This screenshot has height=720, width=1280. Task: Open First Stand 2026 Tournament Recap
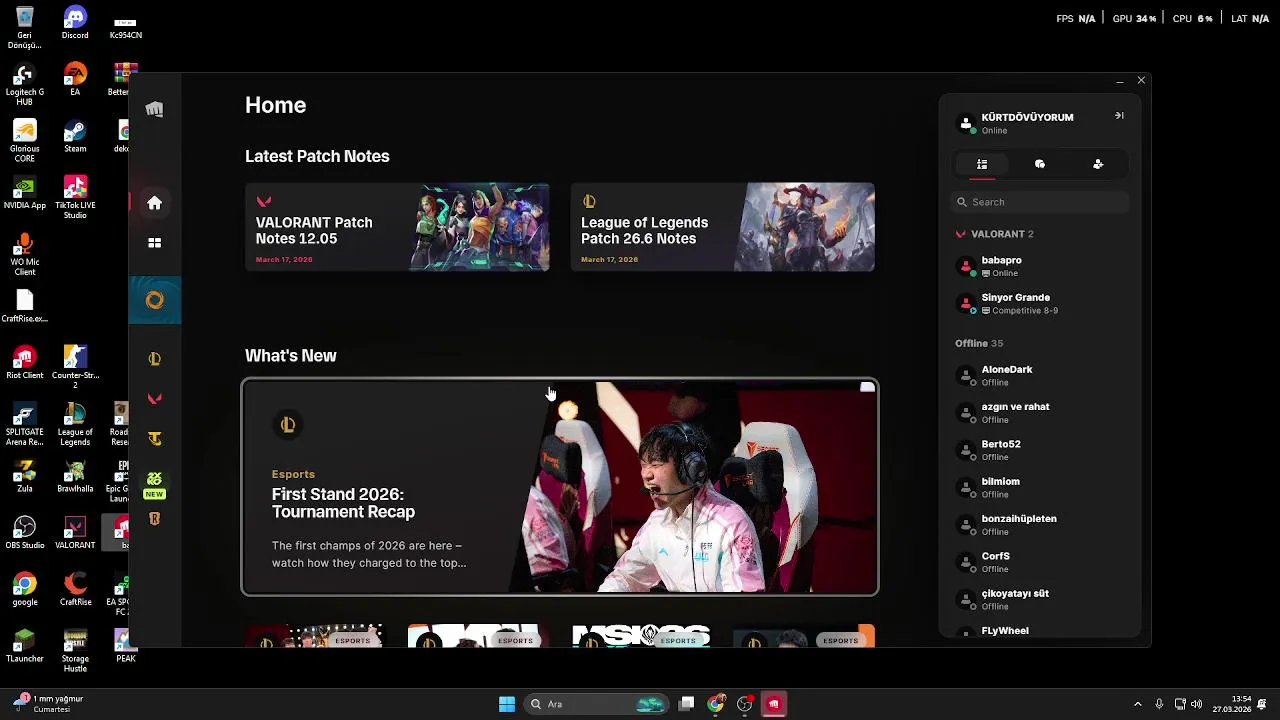coord(560,488)
